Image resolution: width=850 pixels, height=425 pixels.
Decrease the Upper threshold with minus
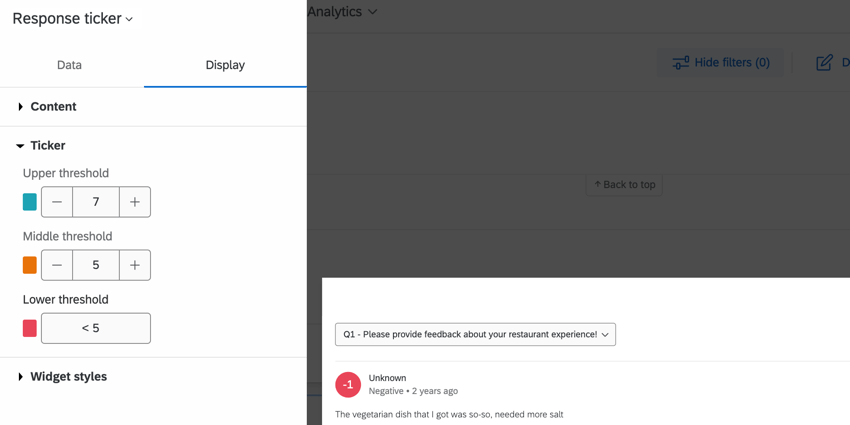[x=57, y=202]
